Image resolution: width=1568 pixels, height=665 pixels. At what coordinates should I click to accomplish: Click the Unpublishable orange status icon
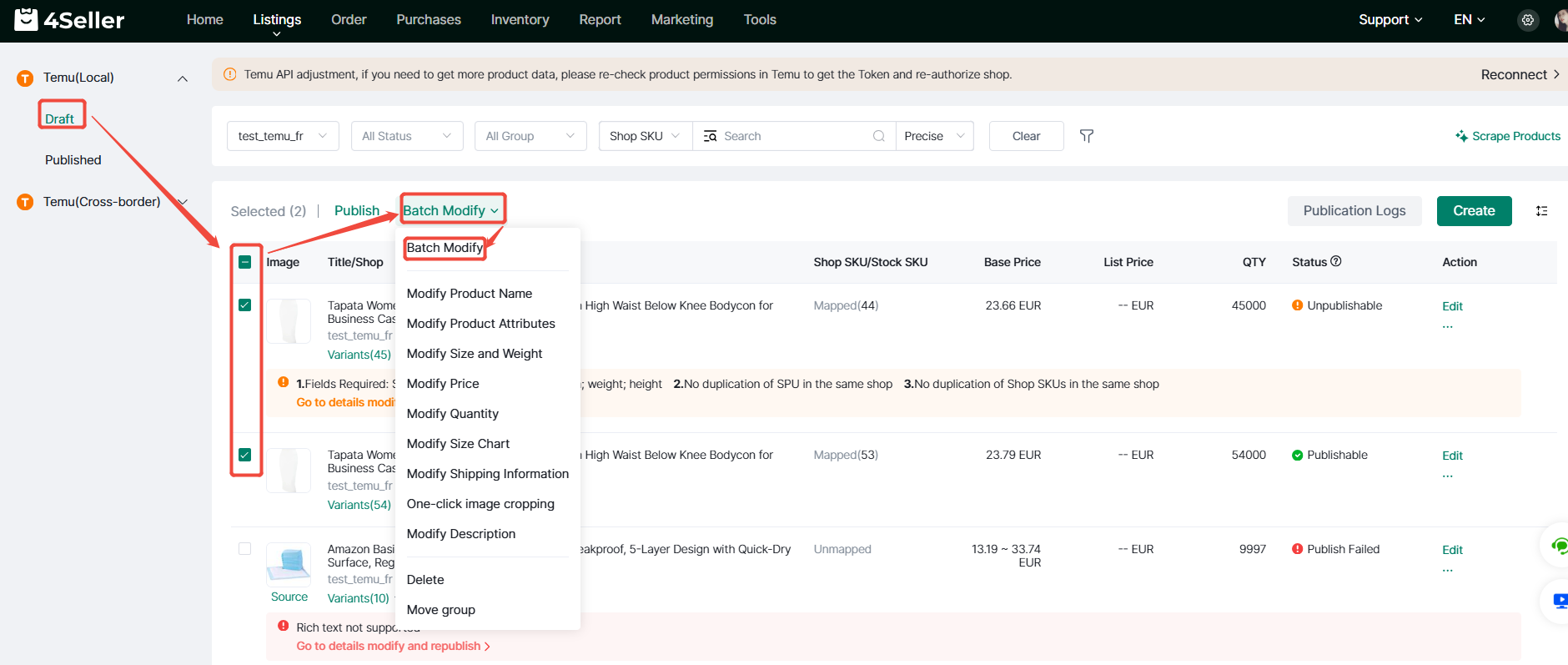pos(1297,305)
